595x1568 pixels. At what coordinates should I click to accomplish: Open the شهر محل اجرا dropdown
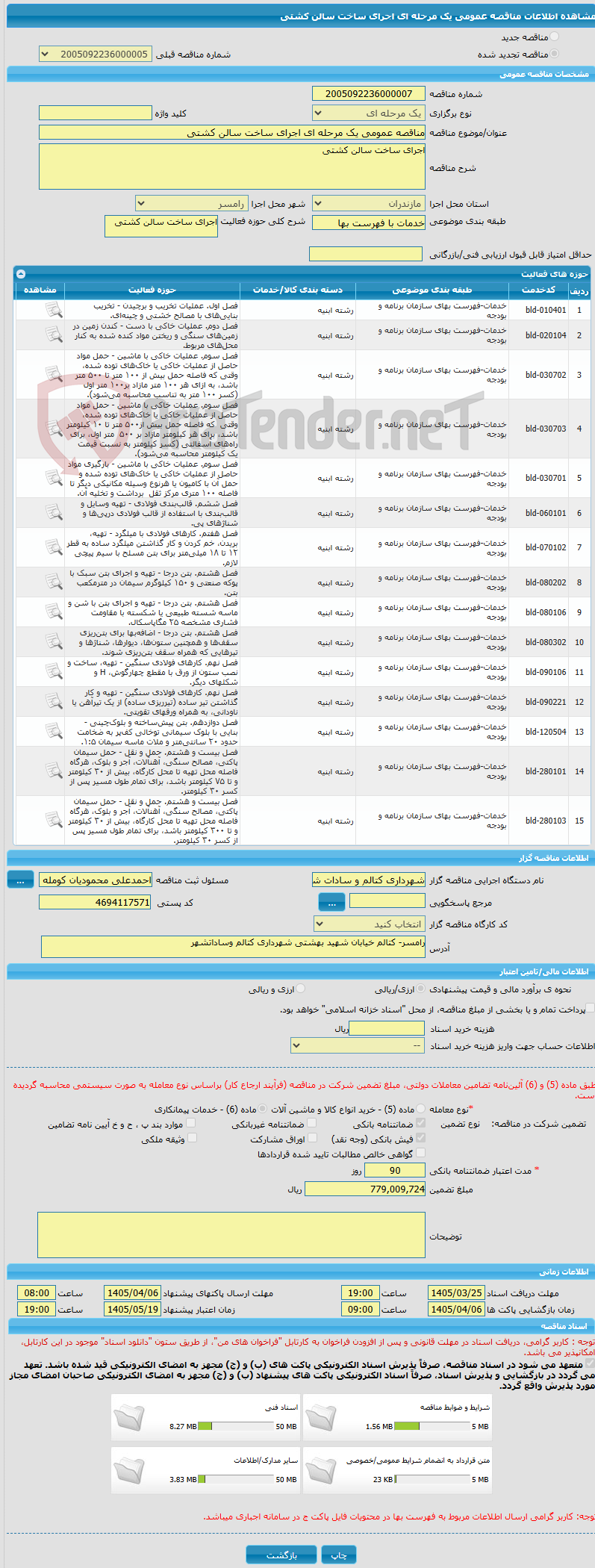(x=192, y=203)
